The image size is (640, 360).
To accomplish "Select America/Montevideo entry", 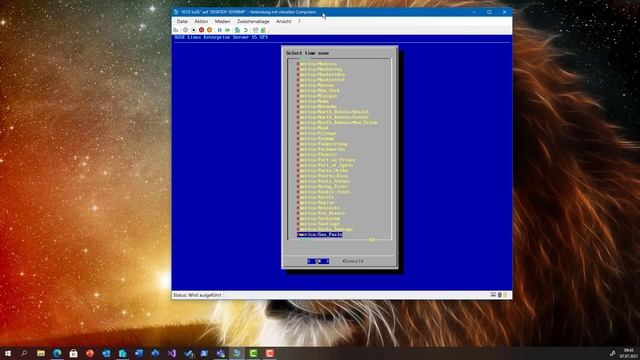I will click(x=321, y=75).
